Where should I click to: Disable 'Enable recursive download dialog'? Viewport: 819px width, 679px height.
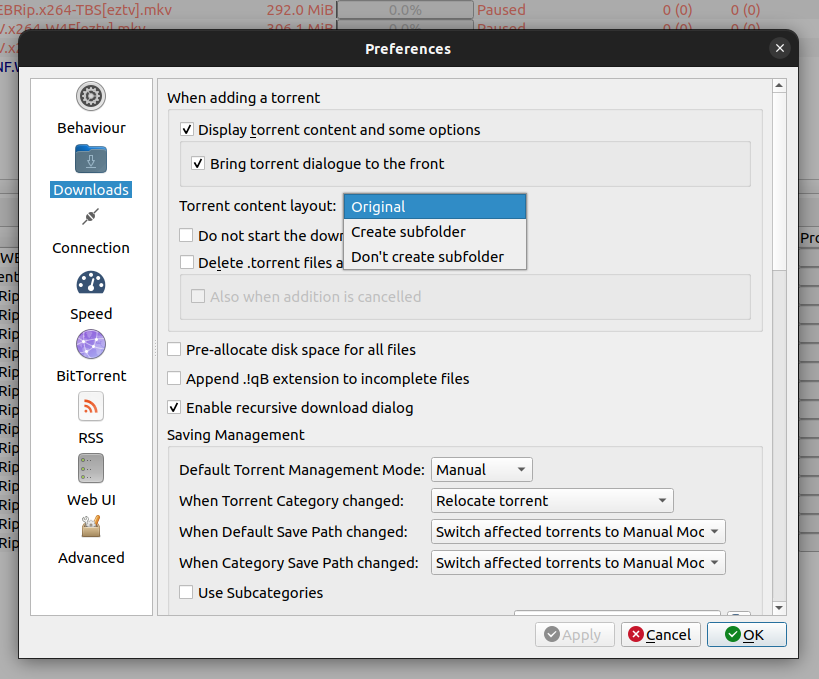coord(174,407)
